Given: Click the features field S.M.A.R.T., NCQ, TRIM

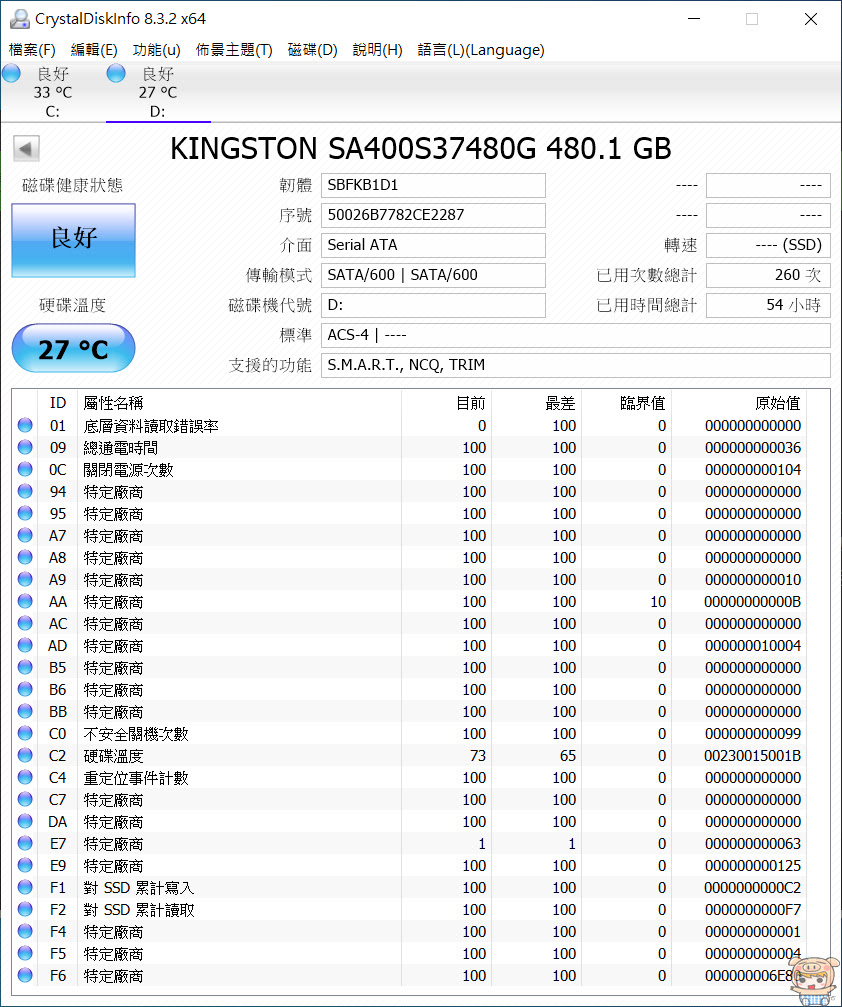Looking at the screenshot, I should point(575,365).
